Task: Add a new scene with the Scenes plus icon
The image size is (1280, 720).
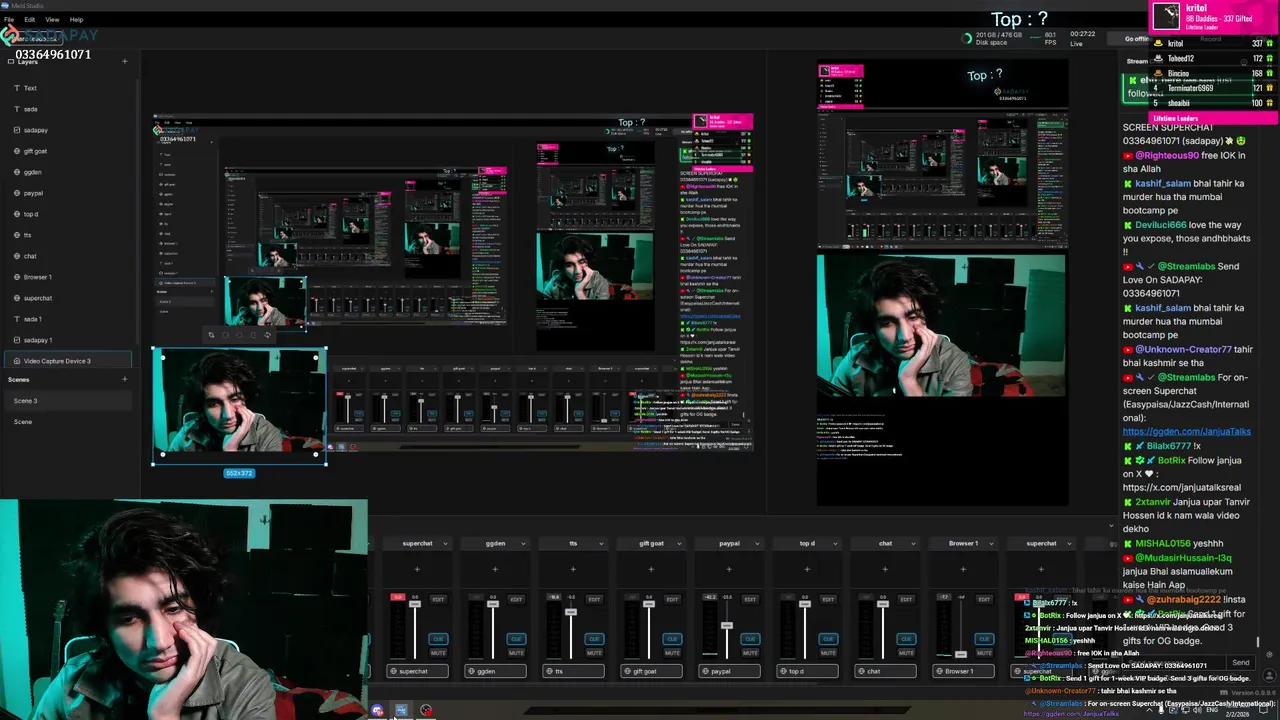Action: pos(124,380)
